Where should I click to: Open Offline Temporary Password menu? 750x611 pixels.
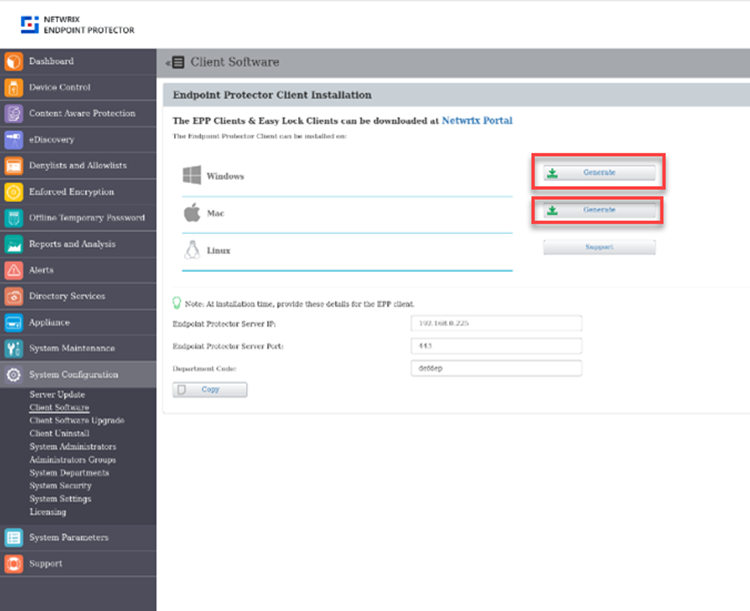86,218
